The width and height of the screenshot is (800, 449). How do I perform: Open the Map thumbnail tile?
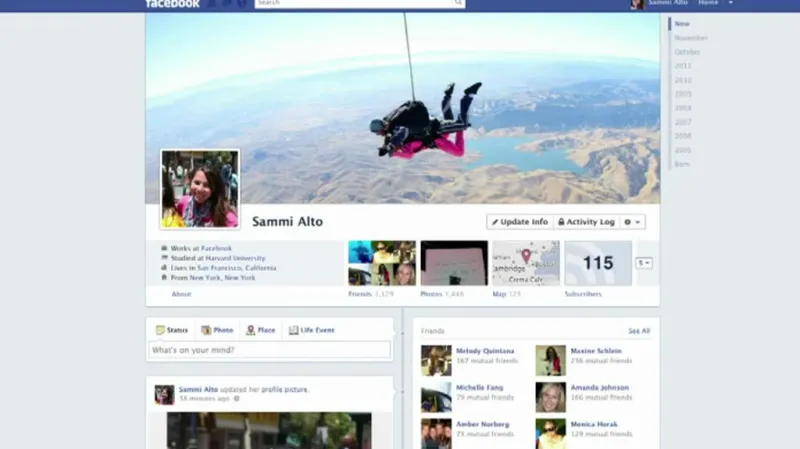[526, 263]
